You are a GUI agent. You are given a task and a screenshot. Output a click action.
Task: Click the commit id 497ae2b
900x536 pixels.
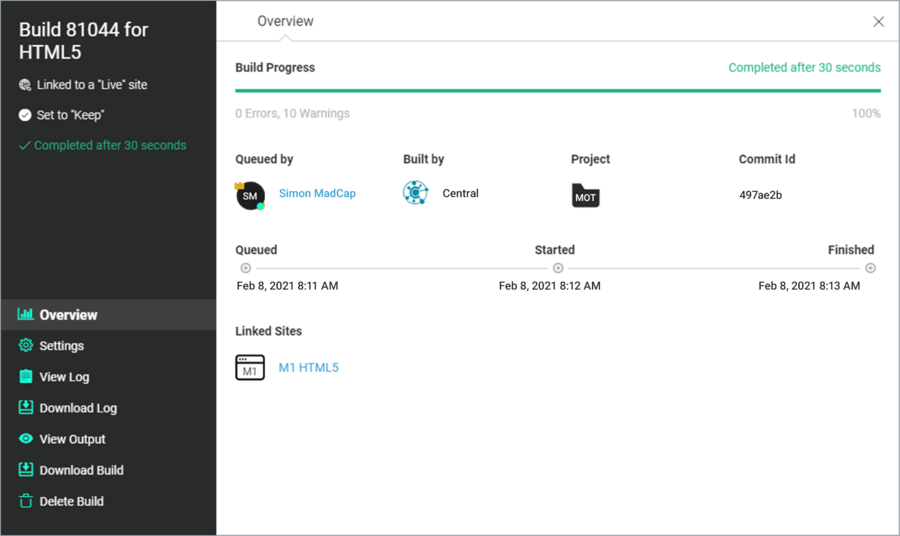(x=761, y=195)
